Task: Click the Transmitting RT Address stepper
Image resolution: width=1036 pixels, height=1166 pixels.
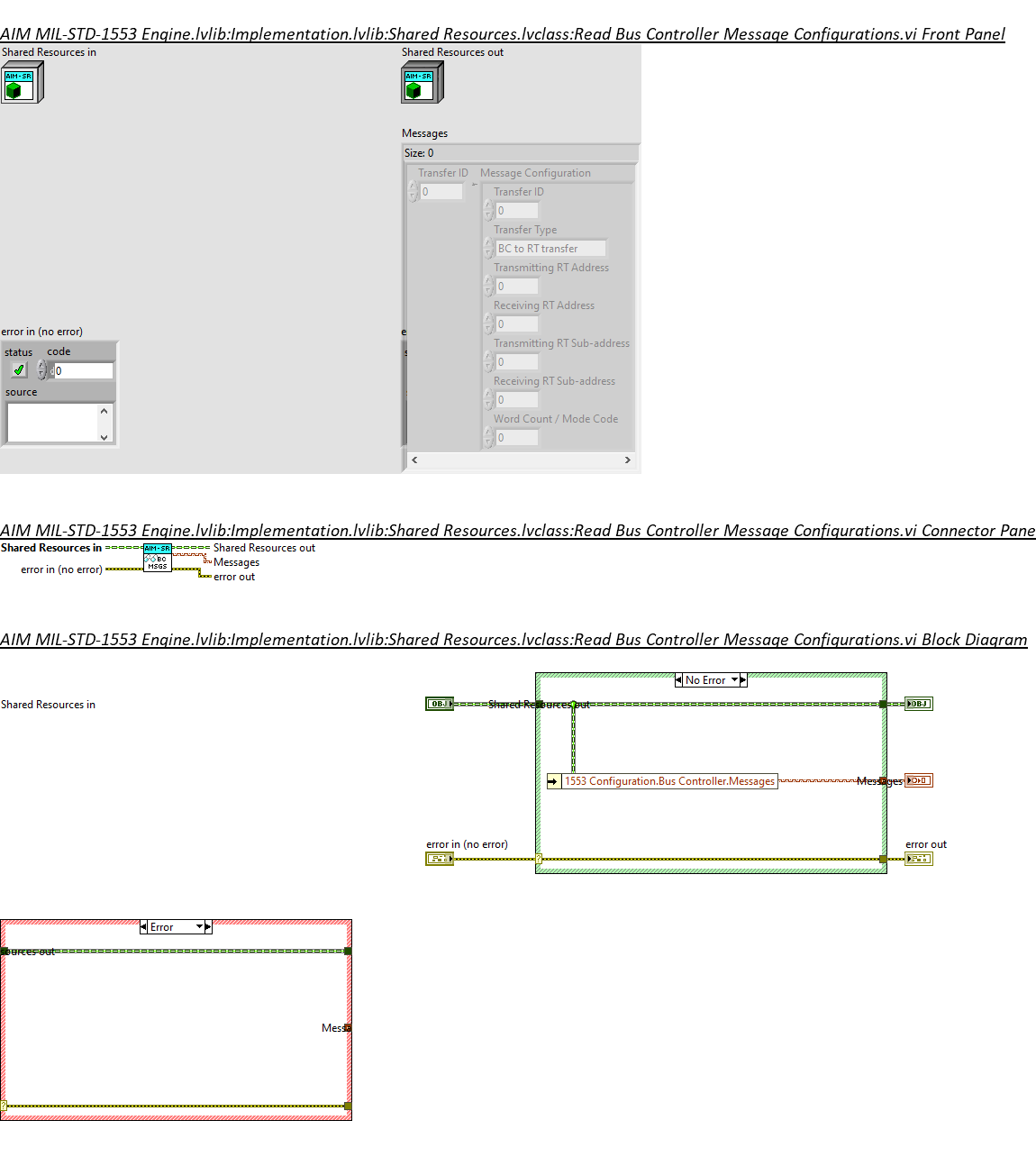Action: pyautogui.click(x=489, y=287)
